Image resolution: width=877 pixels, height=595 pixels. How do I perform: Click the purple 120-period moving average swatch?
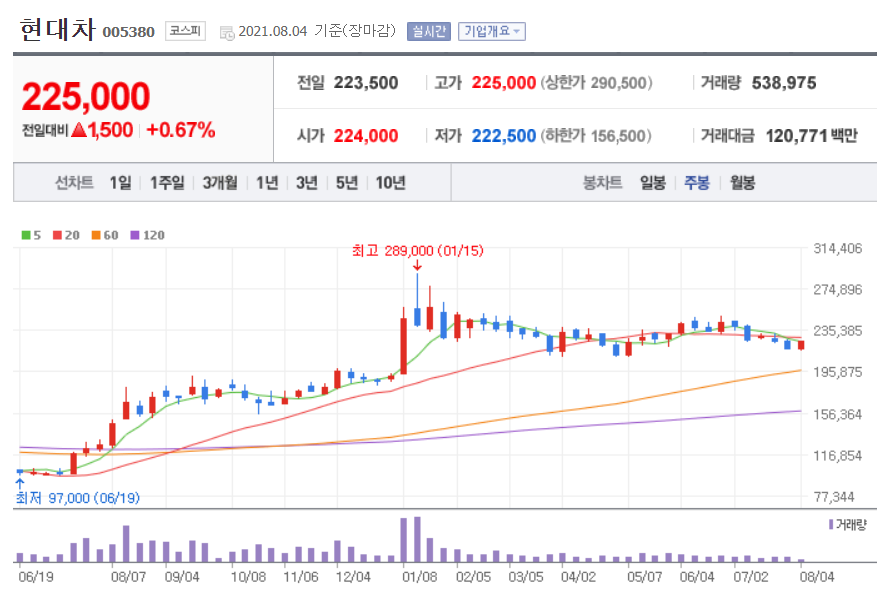tap(135, 235)
